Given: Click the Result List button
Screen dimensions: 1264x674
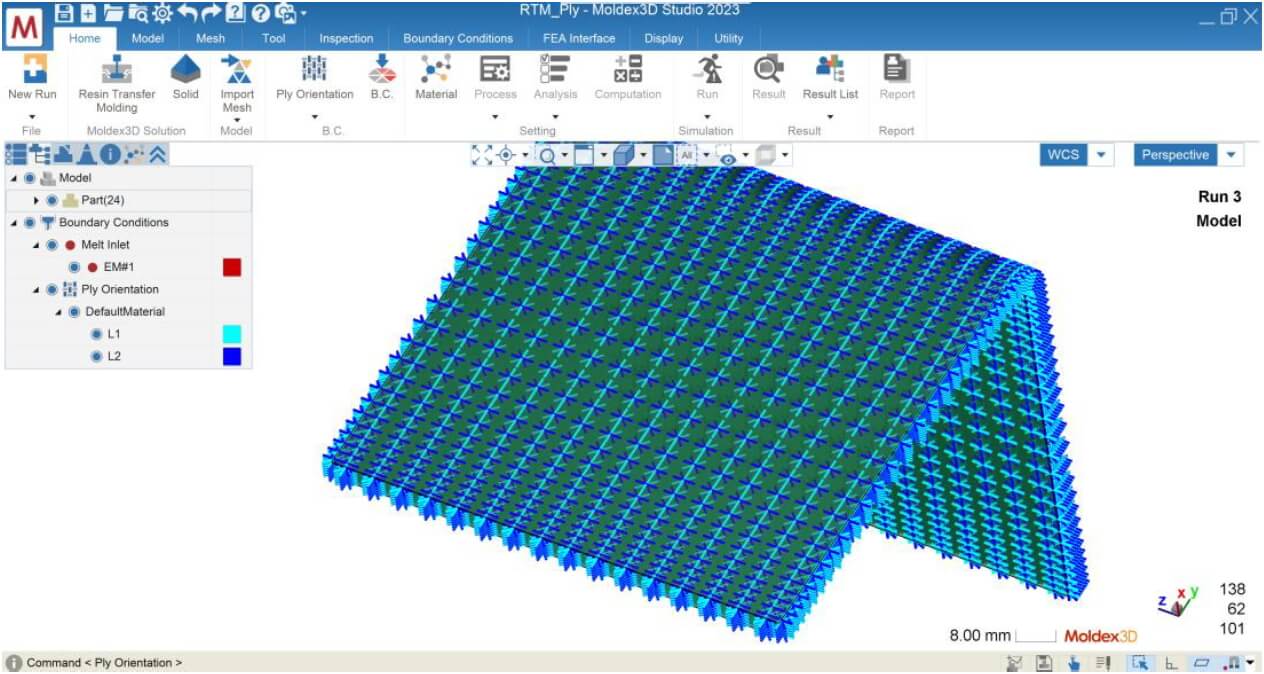Looking at the screenshot, I should click(830, 79).
